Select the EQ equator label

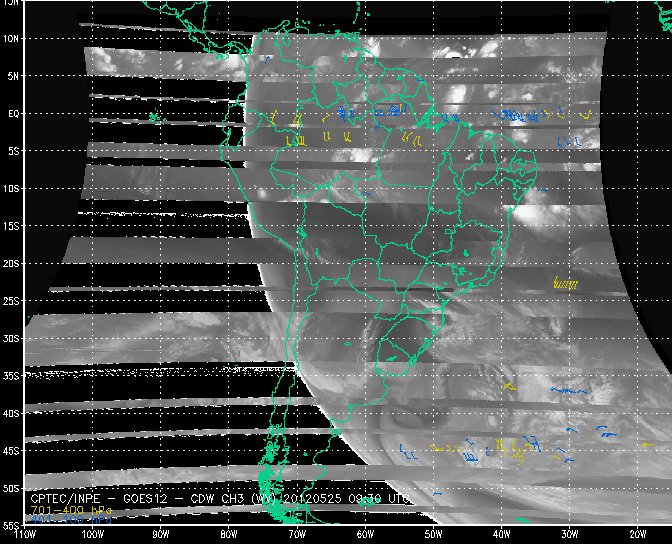[x=14, y=114]
